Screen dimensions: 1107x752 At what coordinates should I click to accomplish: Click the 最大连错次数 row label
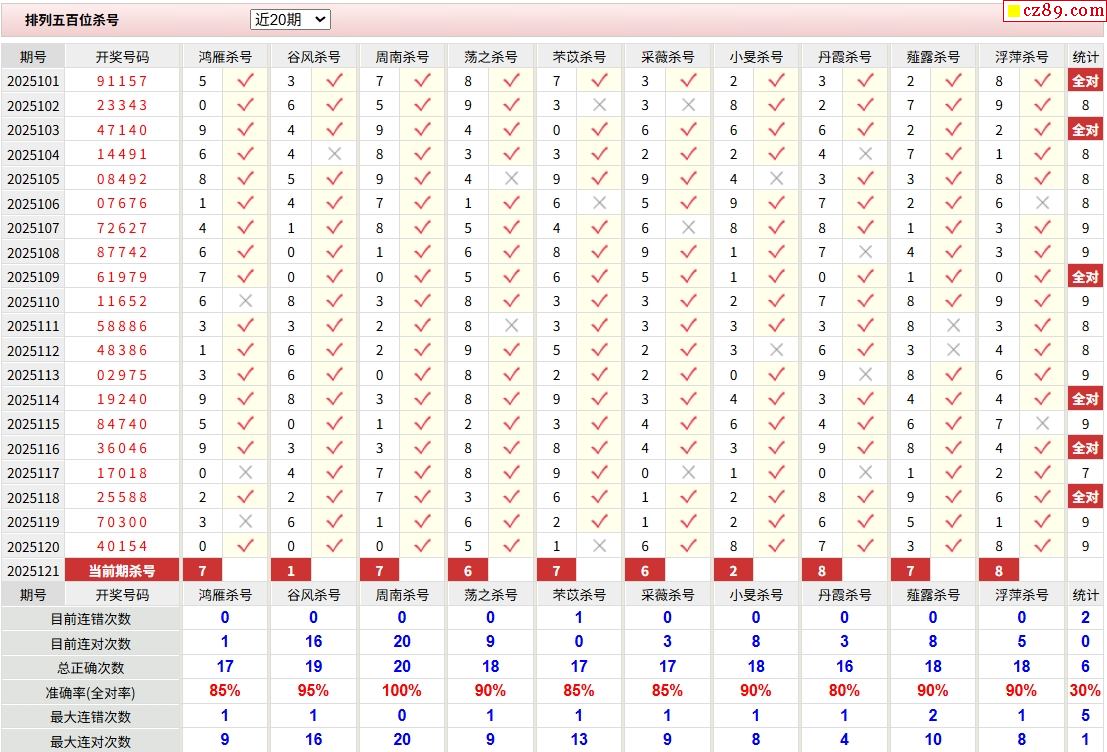point(90,717)
